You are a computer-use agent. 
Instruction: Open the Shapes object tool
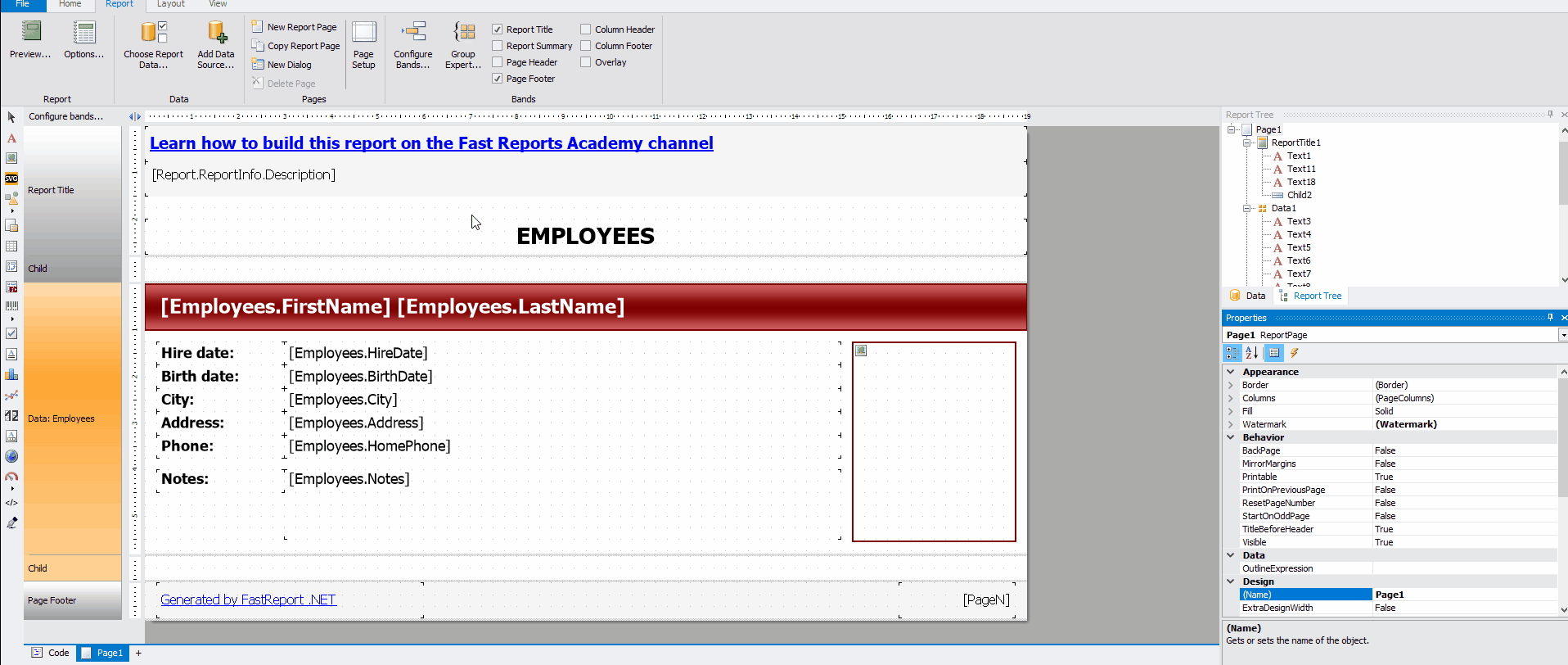(11, 198)
